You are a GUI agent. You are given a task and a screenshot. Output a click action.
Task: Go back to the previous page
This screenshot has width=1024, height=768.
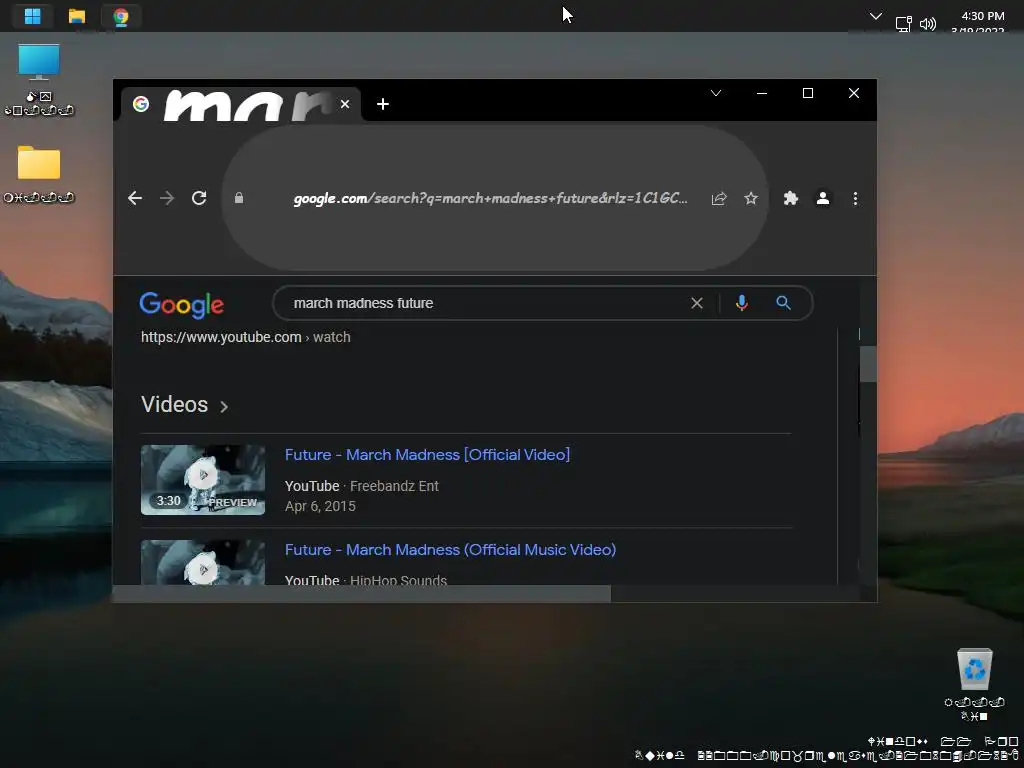coord(135,198)
